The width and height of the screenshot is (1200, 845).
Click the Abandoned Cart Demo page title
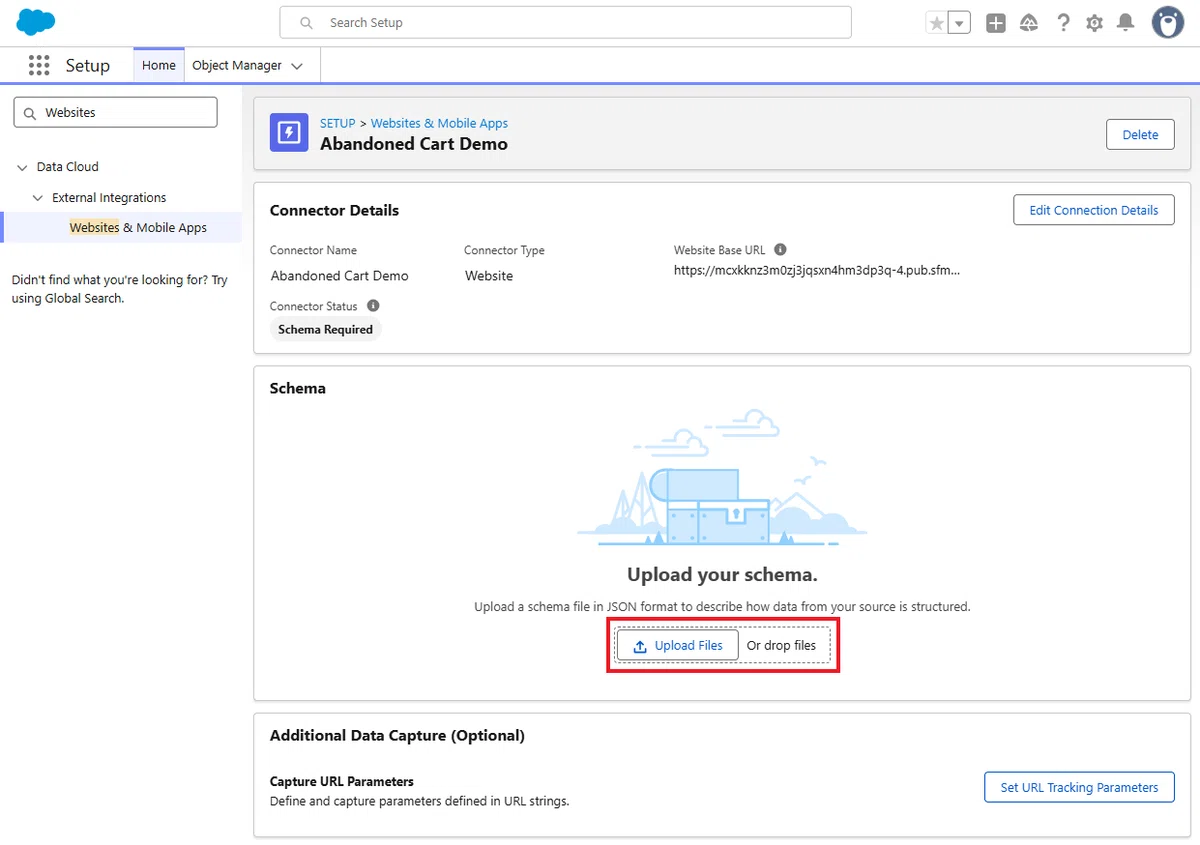pyautogui.click(x=414, y=144)
